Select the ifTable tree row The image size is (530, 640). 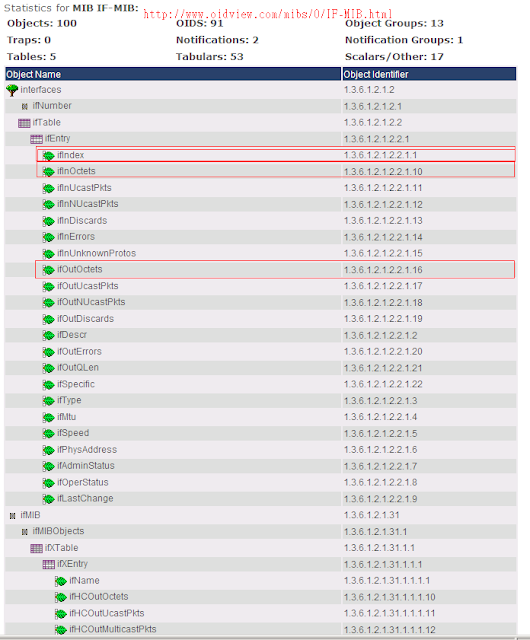coord(261,122)
